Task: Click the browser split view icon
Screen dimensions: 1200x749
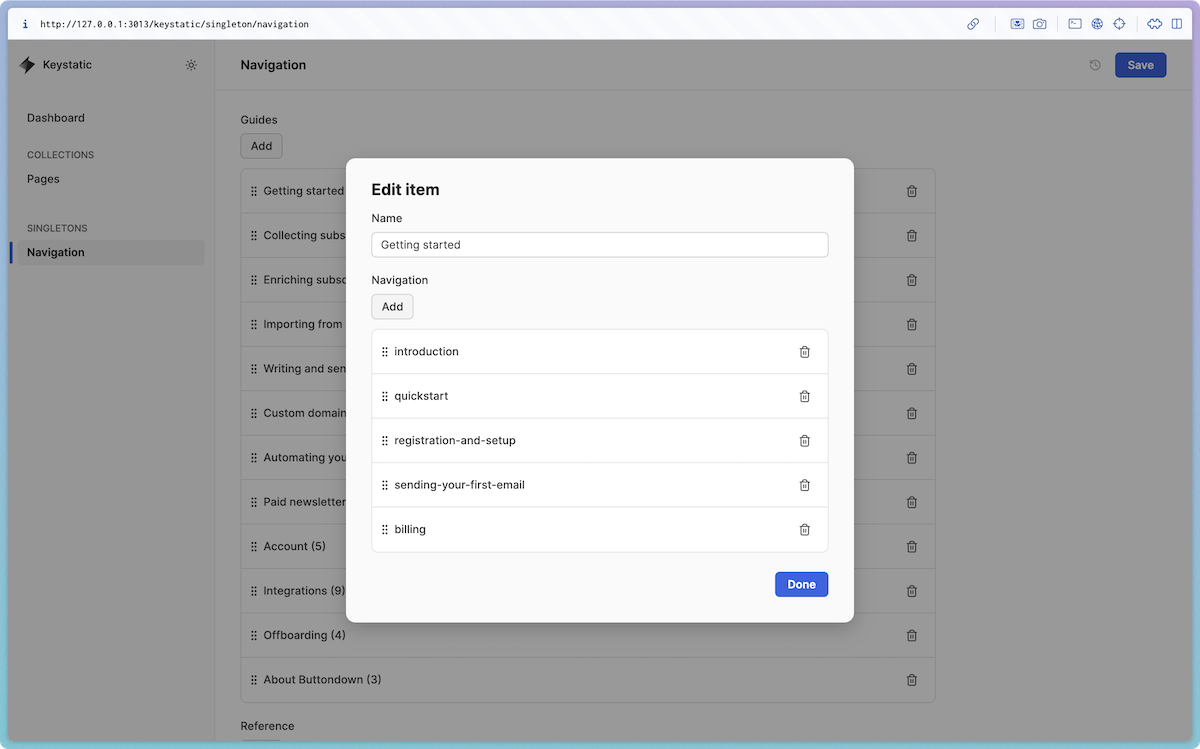Action: click(1177, 24)
